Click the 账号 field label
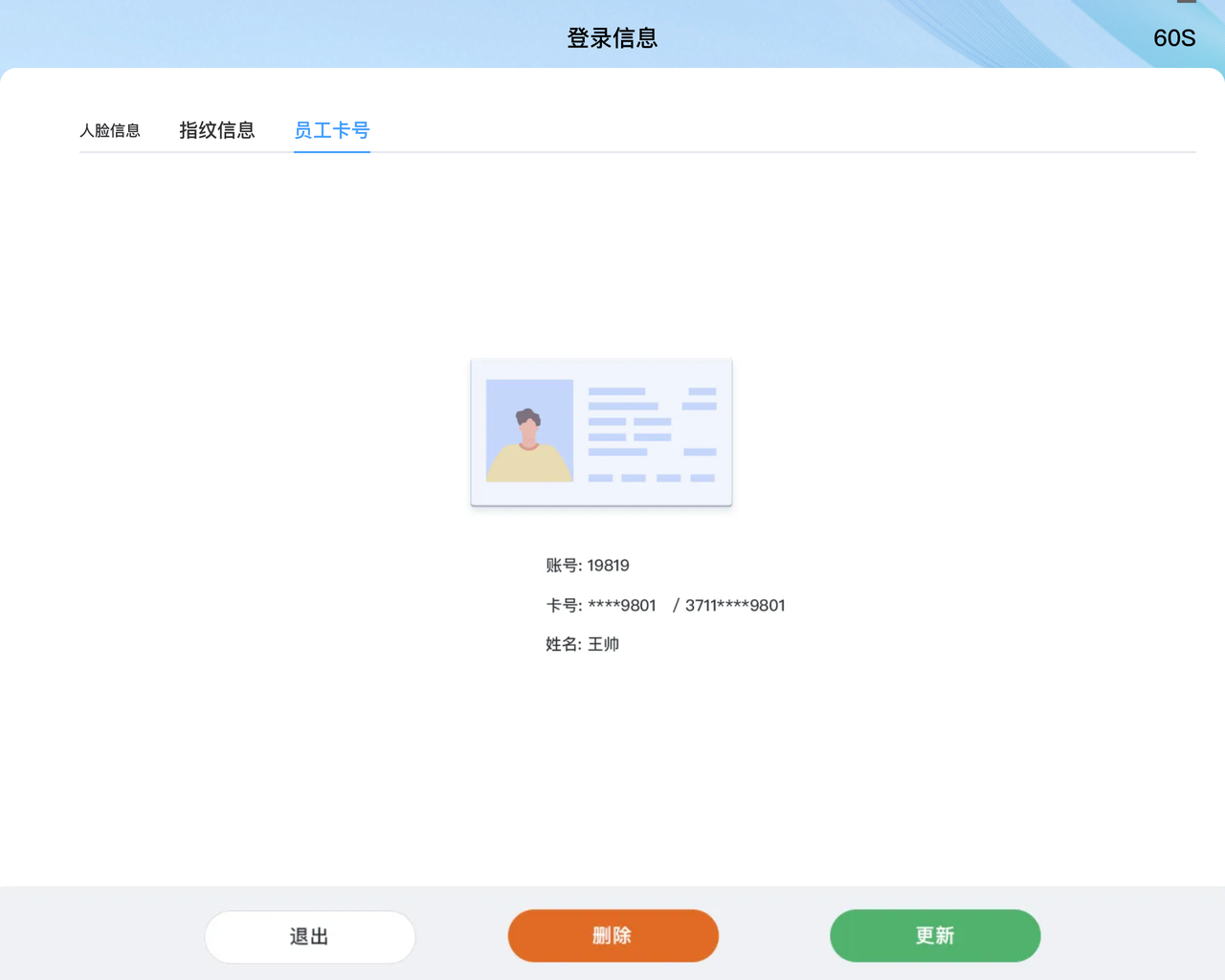The width and height of the screenshot is (1225, 980). tap(563, 566)
